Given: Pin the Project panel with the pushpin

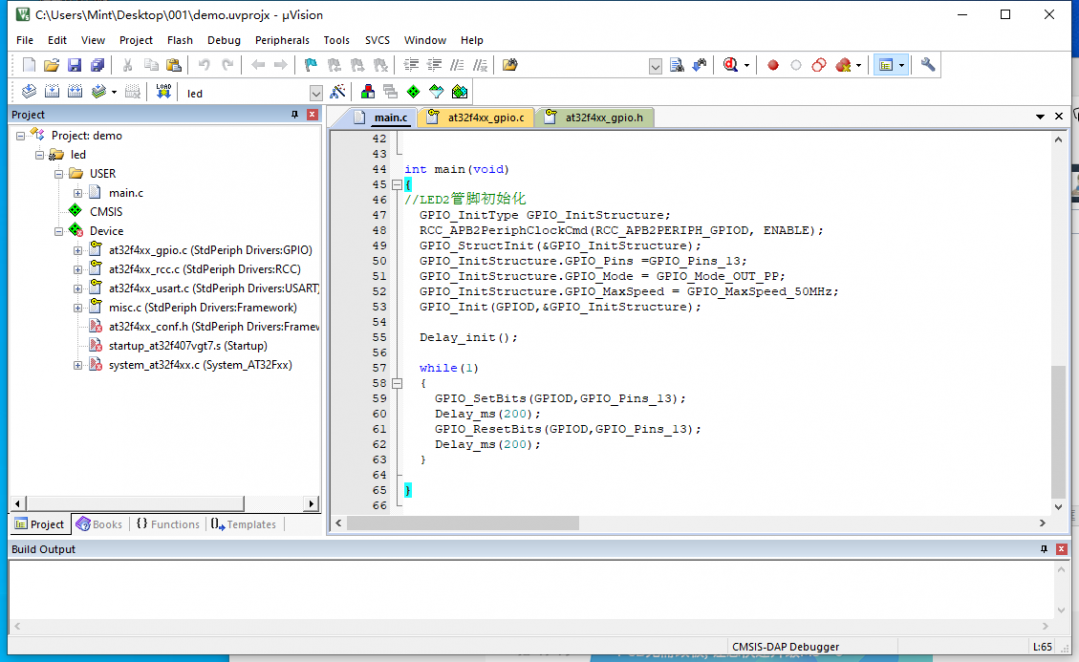Looking at the screenshot, I should tap(295, 114).
